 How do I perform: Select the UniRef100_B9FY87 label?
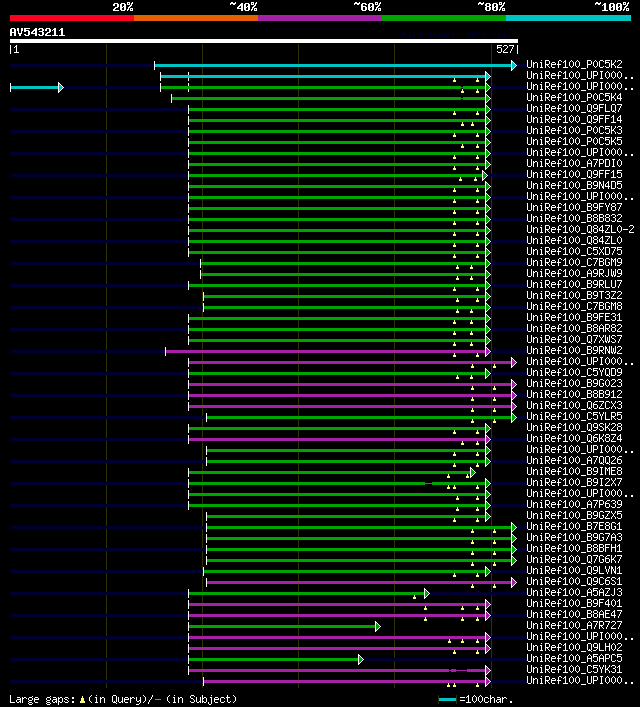click(x=574, y=207)
